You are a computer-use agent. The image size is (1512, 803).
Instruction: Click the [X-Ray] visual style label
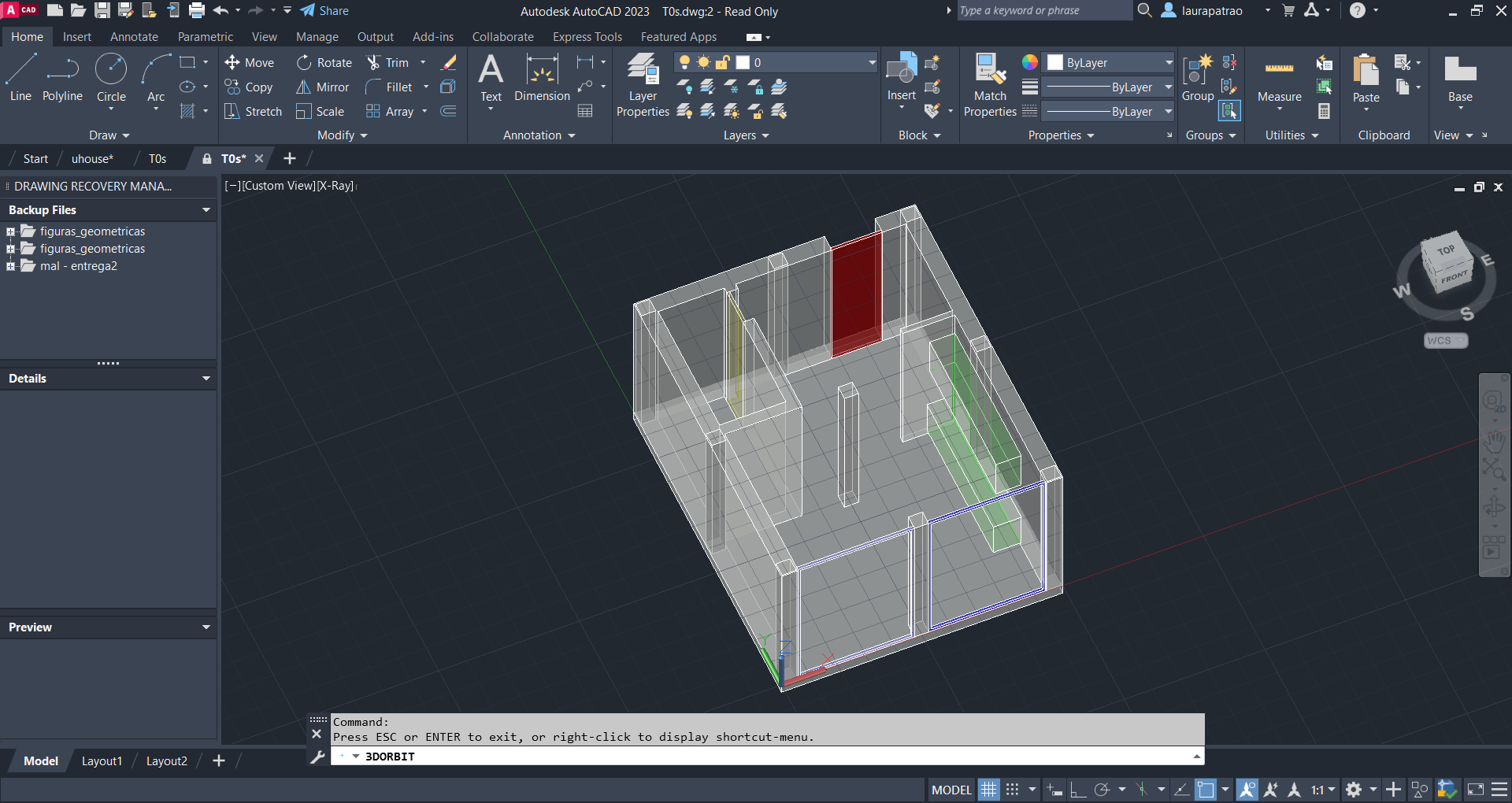pos(335,186)
